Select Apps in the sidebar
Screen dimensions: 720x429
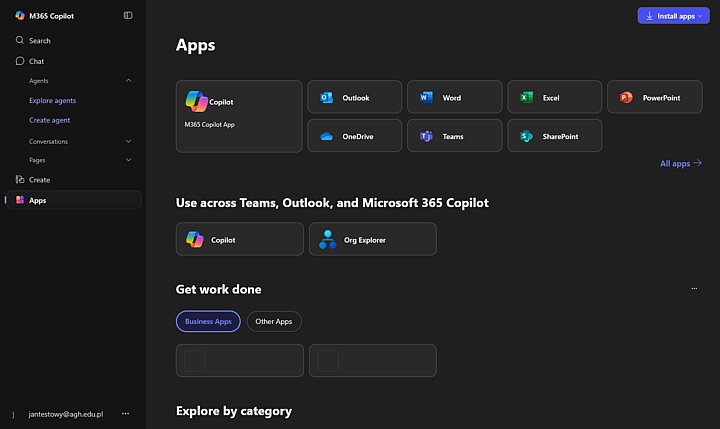coord(73,200)
